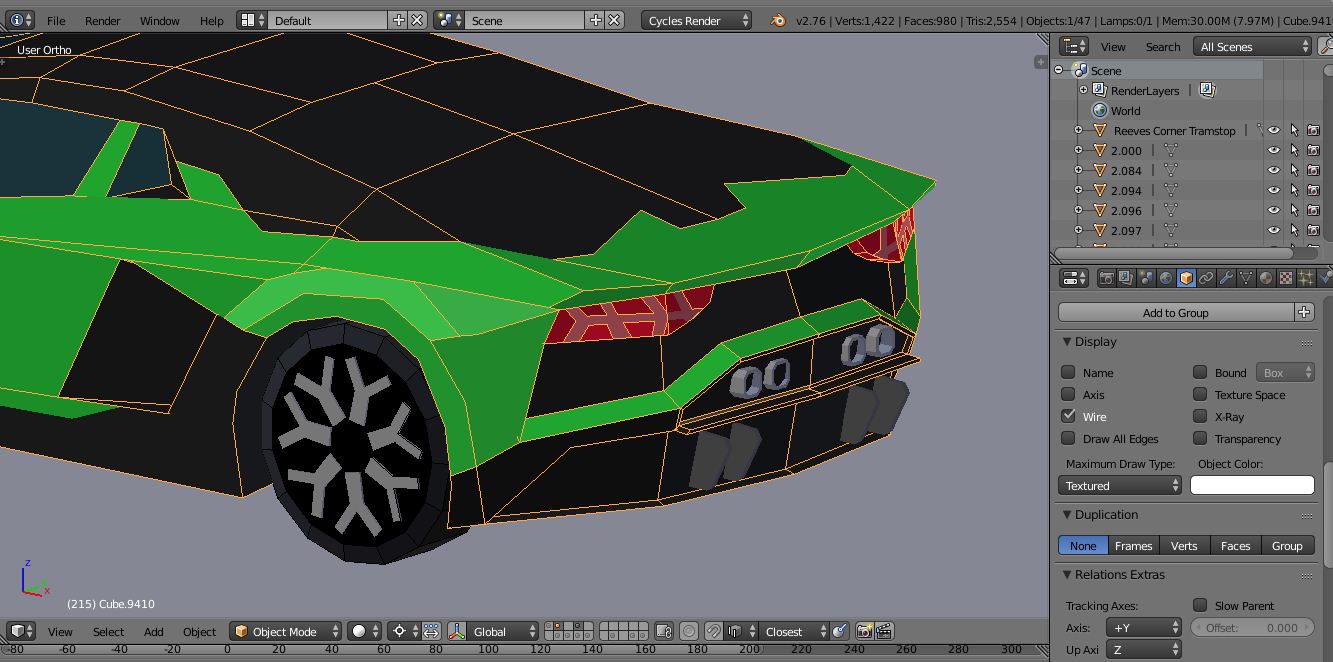The image size is (1333, 662).
Task: Switch to the World properties globe icon
Action: click(1166, 278)
